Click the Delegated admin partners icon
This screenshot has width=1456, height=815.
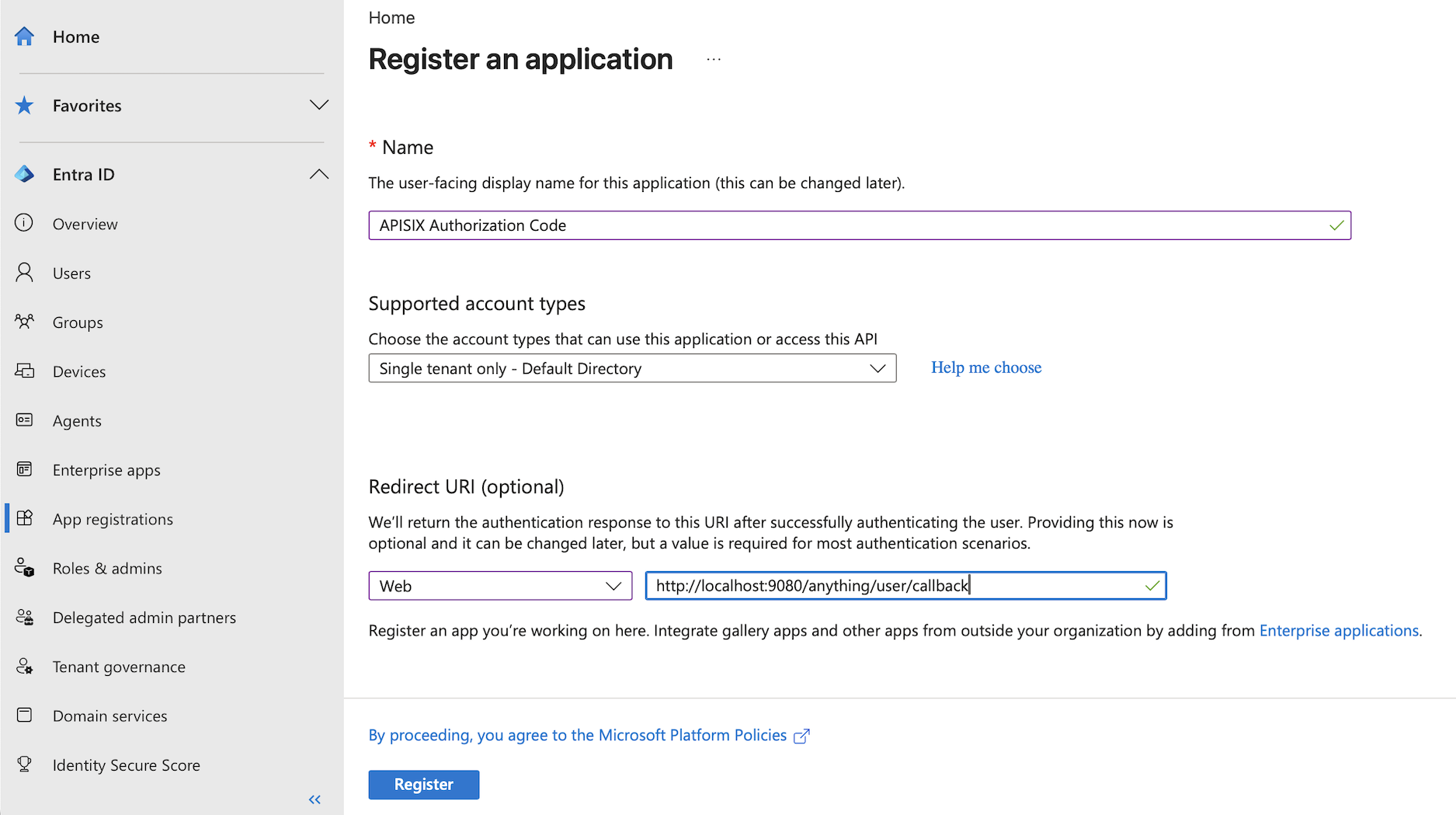click(x=25, y=617)
